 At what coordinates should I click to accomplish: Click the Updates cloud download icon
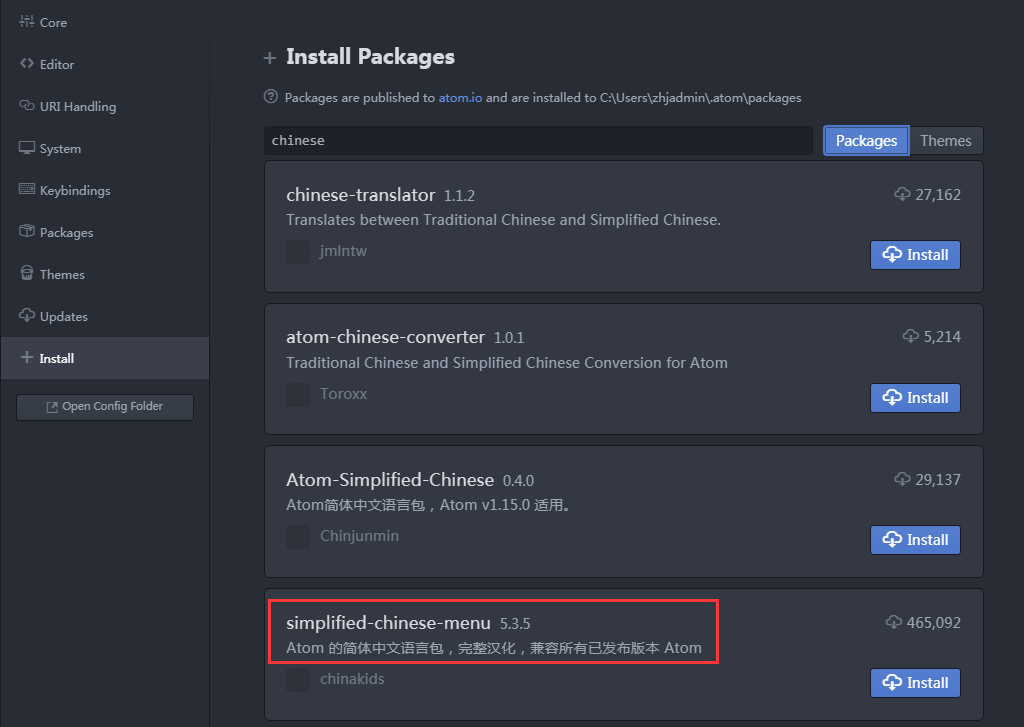[27, 315]
